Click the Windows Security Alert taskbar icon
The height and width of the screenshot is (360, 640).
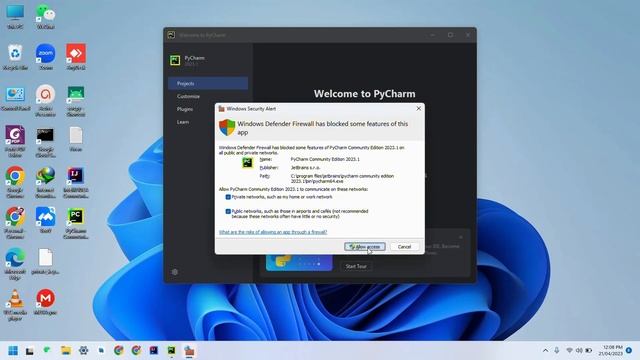click(x=189, y=351)
